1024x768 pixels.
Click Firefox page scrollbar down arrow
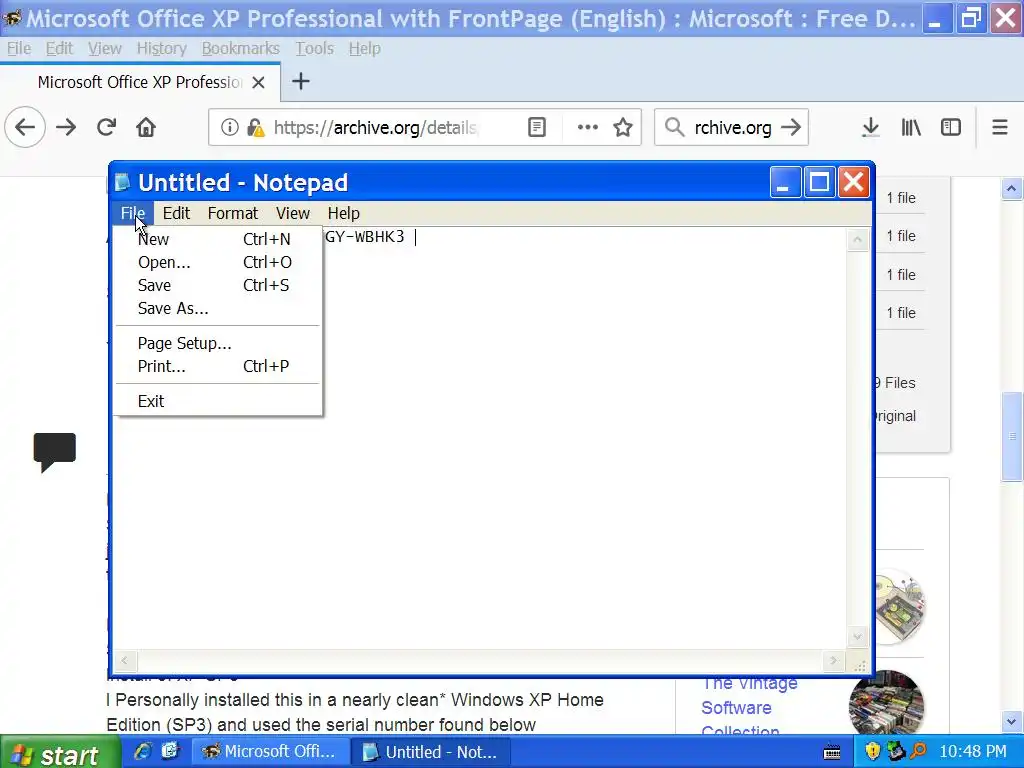[1012, 722]
